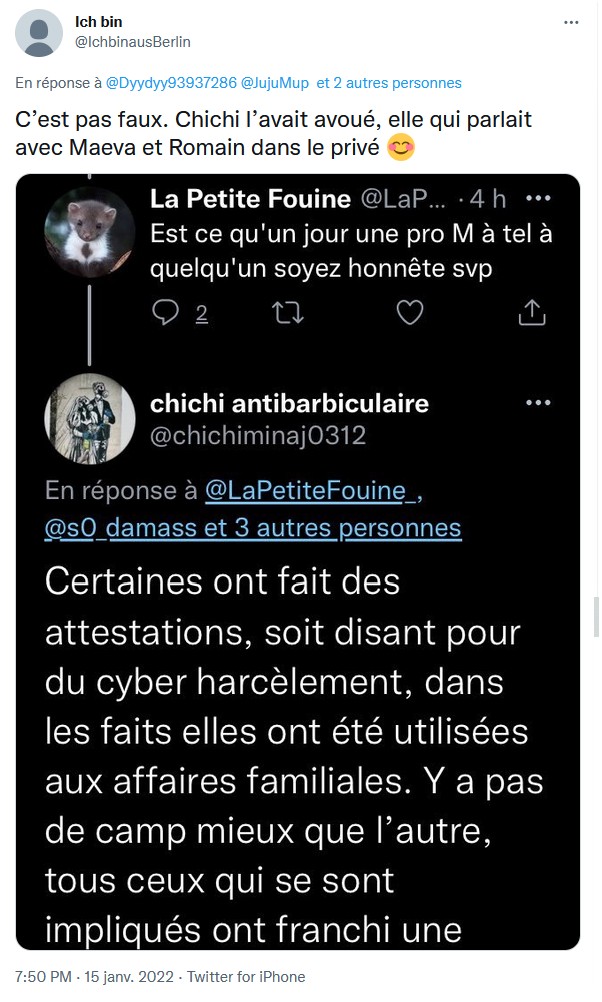Open the "Ich bin" display name

point(98,22)
